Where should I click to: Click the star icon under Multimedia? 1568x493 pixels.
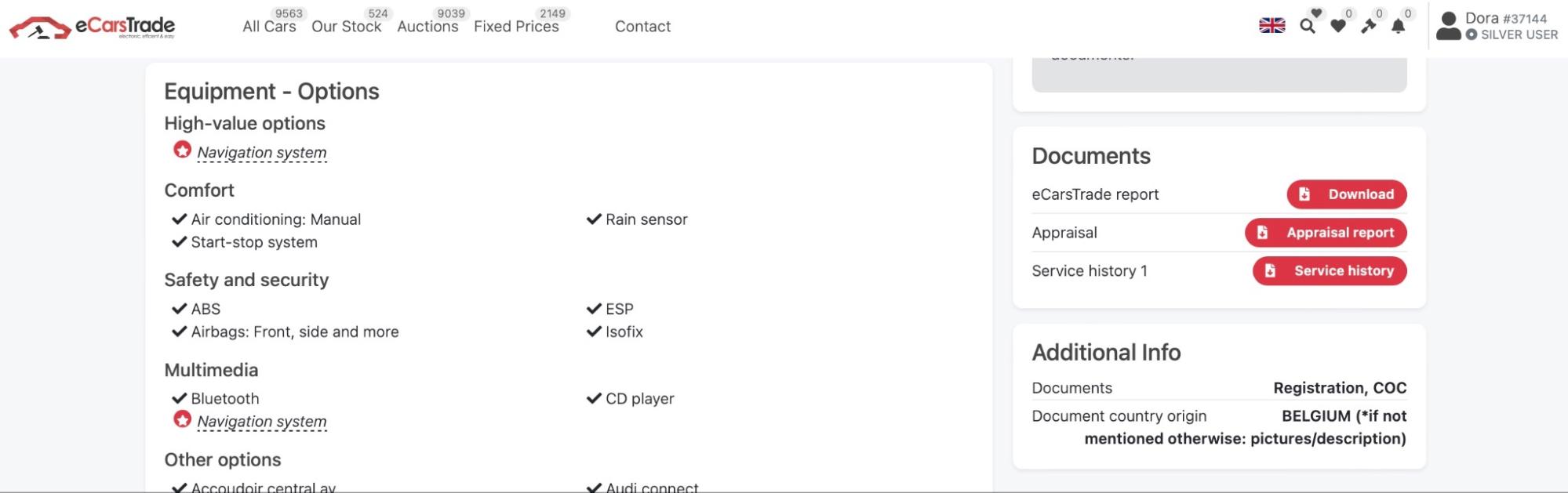point(182,419)
